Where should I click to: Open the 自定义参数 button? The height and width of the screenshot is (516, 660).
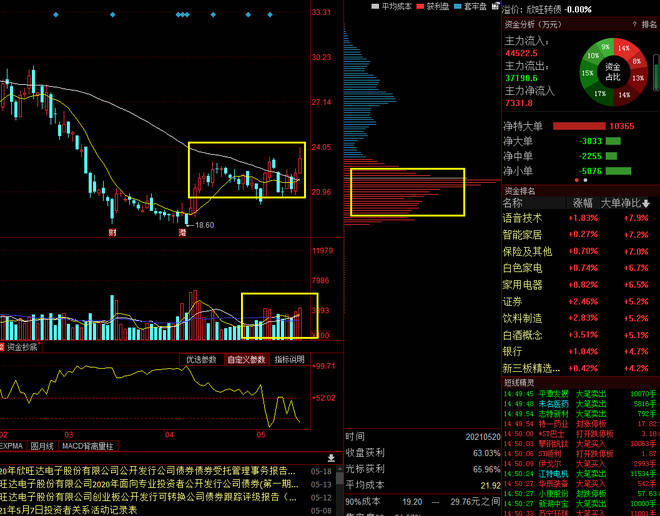[x=246, y=359]
